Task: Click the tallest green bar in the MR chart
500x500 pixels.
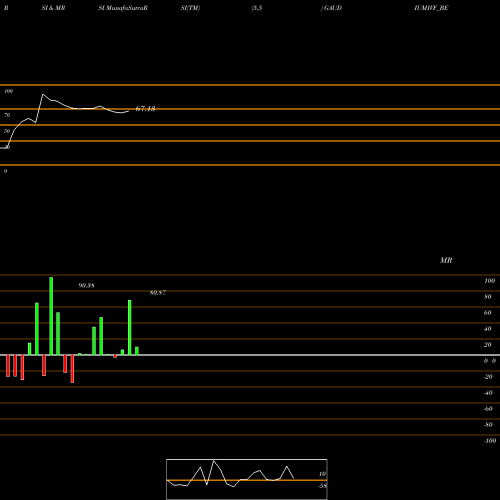Action: 51,316
